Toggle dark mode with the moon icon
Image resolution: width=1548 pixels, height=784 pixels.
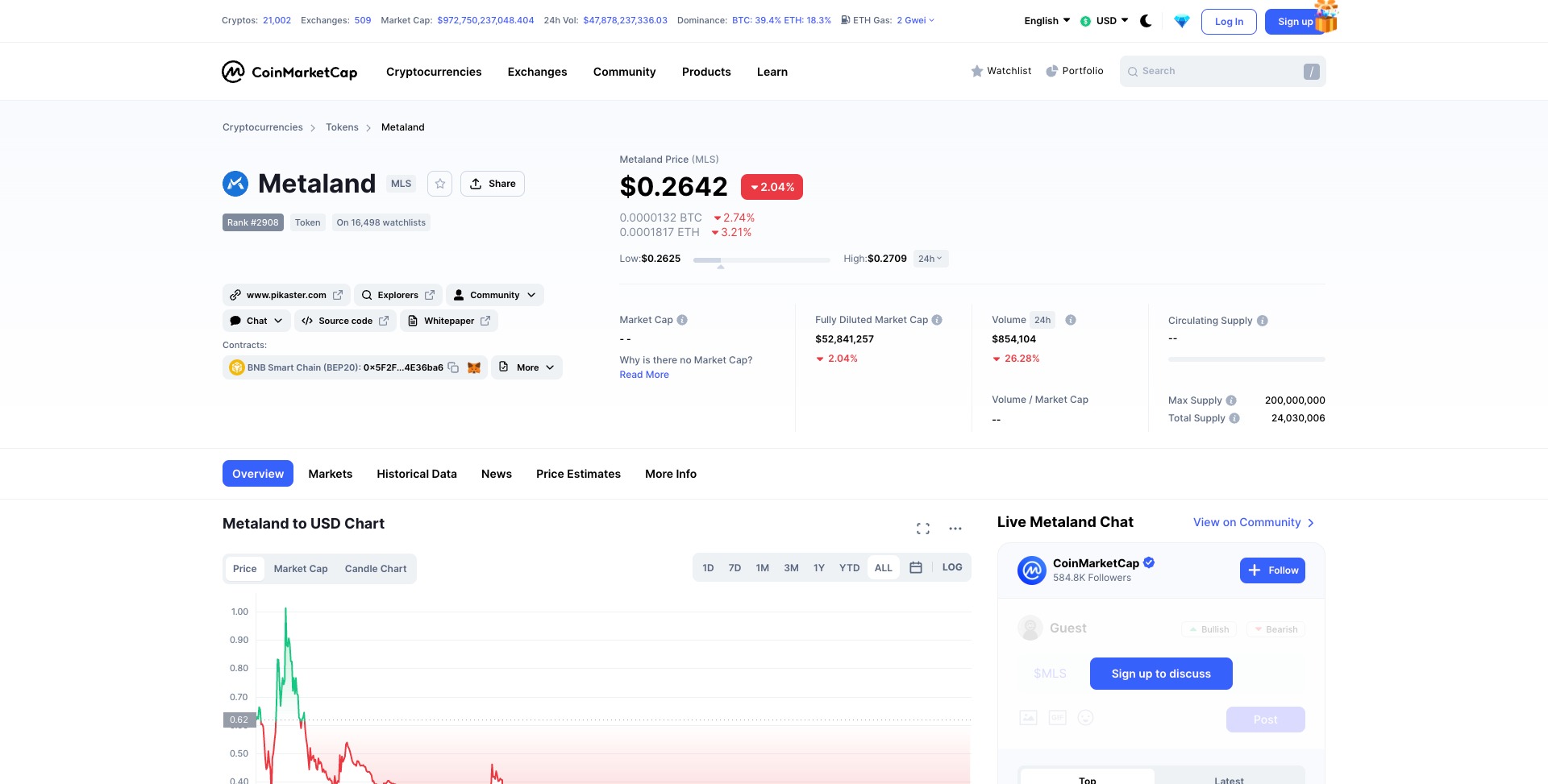coord(1146,21)
